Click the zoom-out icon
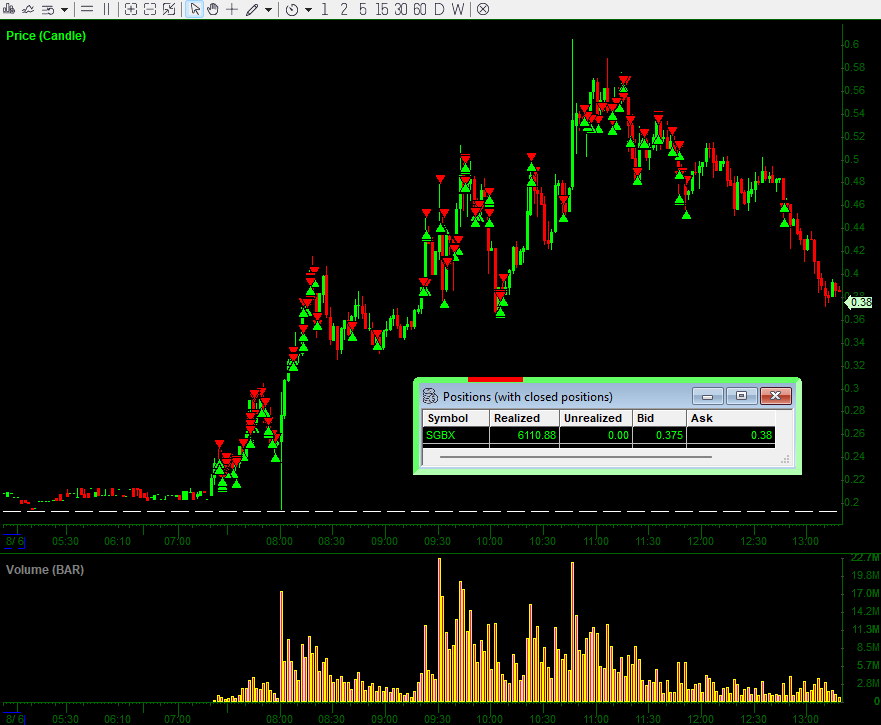Image resolution: width=881 pixels, height=725 pixels. [149, 9]
